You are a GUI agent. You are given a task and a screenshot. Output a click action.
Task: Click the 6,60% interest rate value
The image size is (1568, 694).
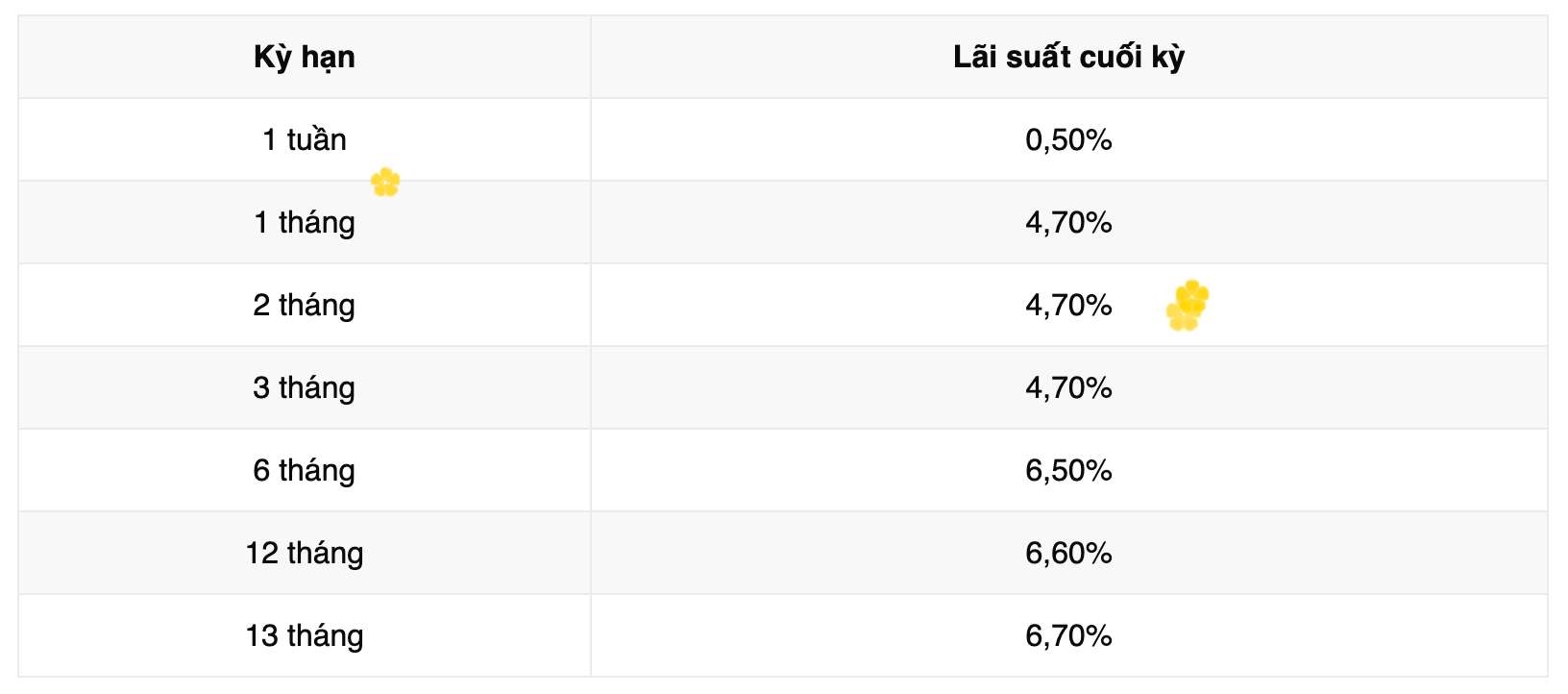(1068, 554)
